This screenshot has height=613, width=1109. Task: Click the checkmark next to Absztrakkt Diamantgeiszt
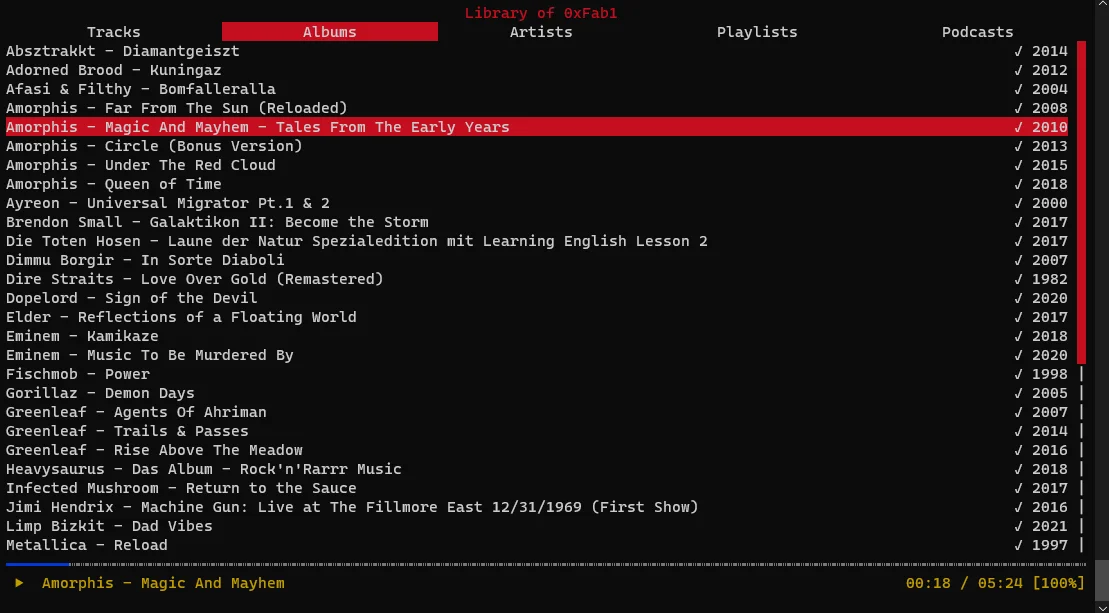1018,51
